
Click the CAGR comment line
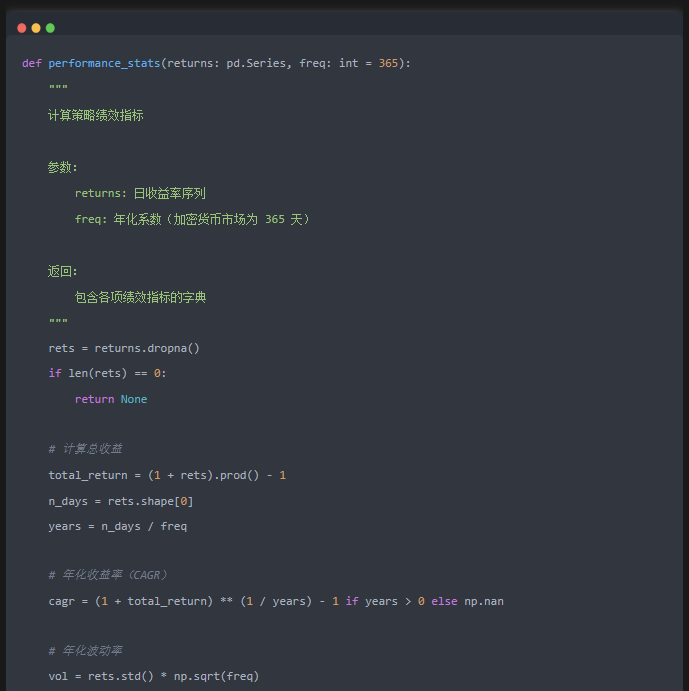(108, 575)
